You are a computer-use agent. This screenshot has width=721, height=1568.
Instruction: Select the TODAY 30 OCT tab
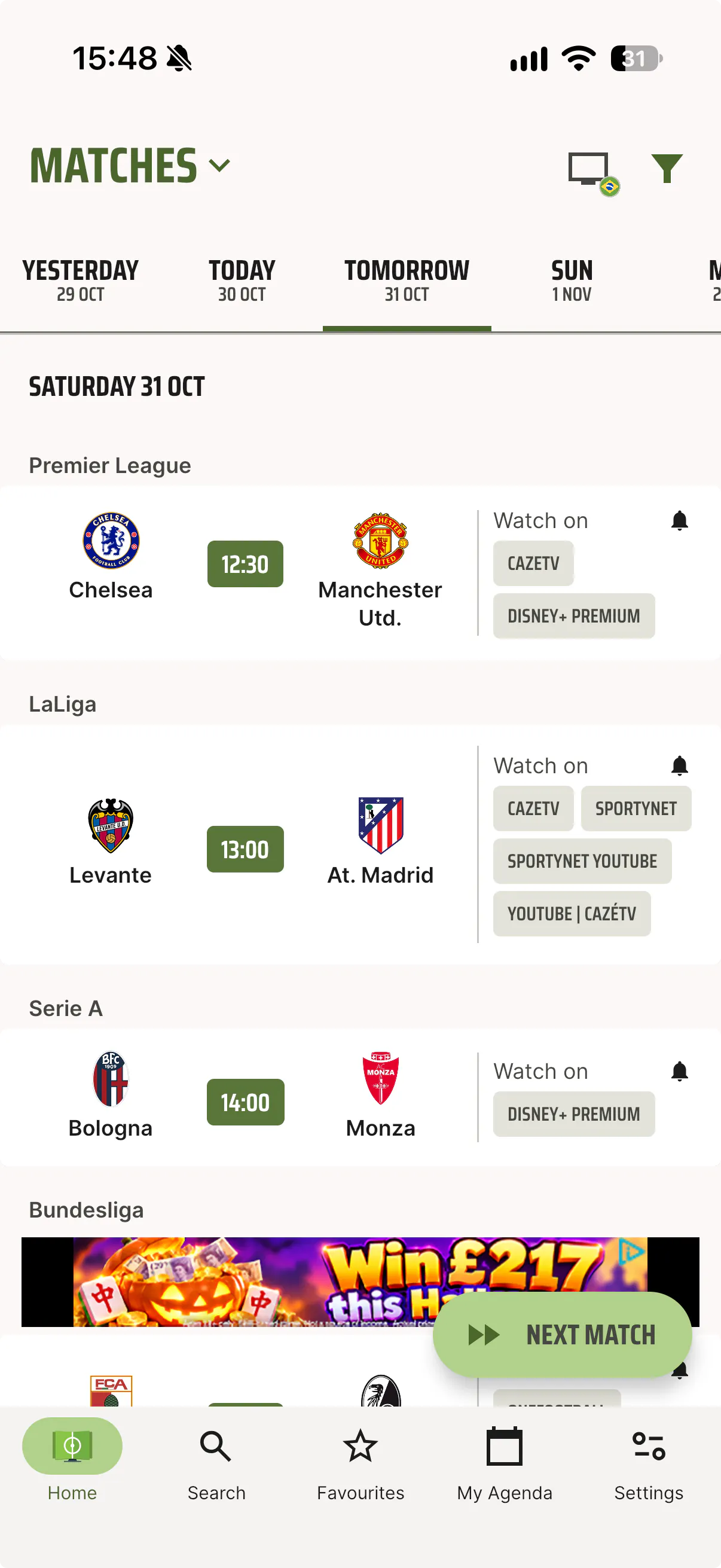[242, 280]
